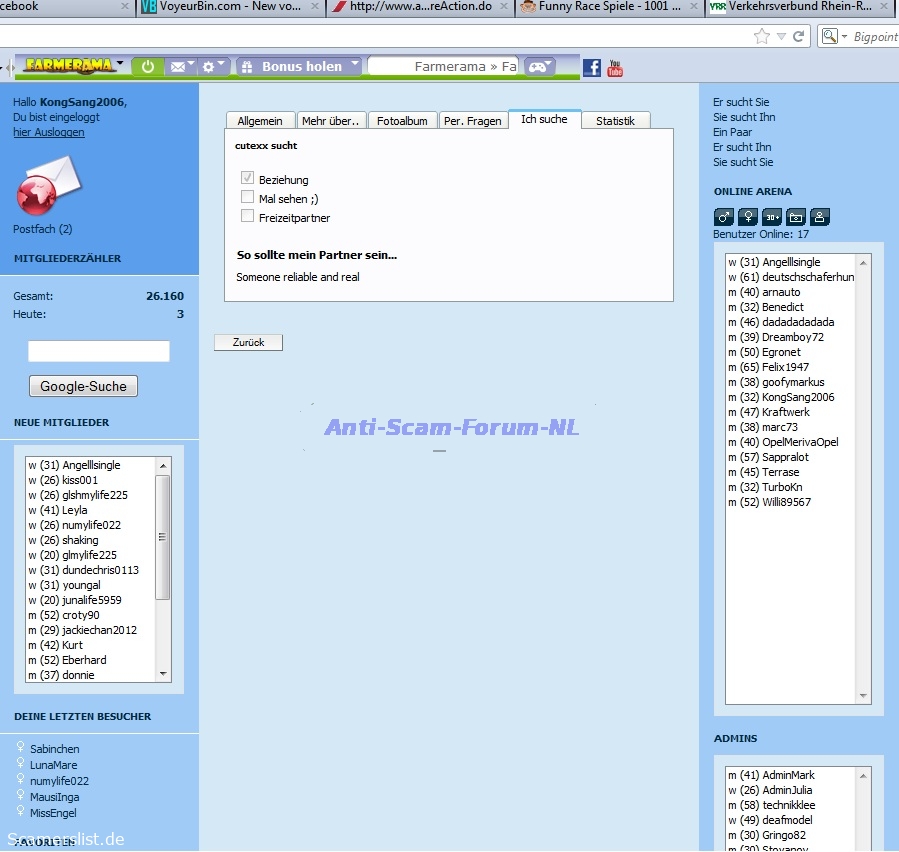
Task: Click the gamepad icon in Farmerama toolbar
Action: 539,67
